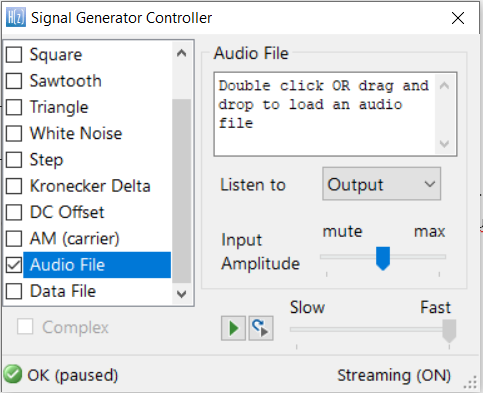Enable the AM (carrier) checkbox
This screenshot has width=483, height=393.
coord(14,239)
